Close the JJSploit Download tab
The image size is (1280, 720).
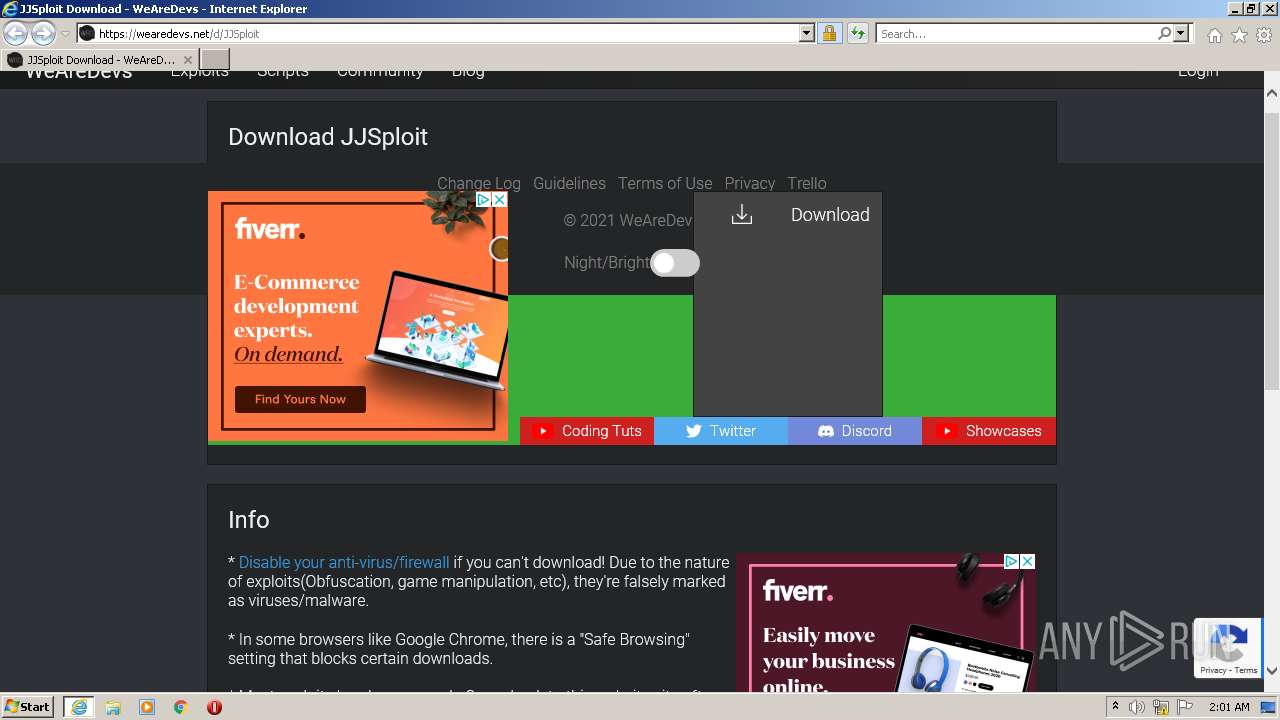[187, 60]
